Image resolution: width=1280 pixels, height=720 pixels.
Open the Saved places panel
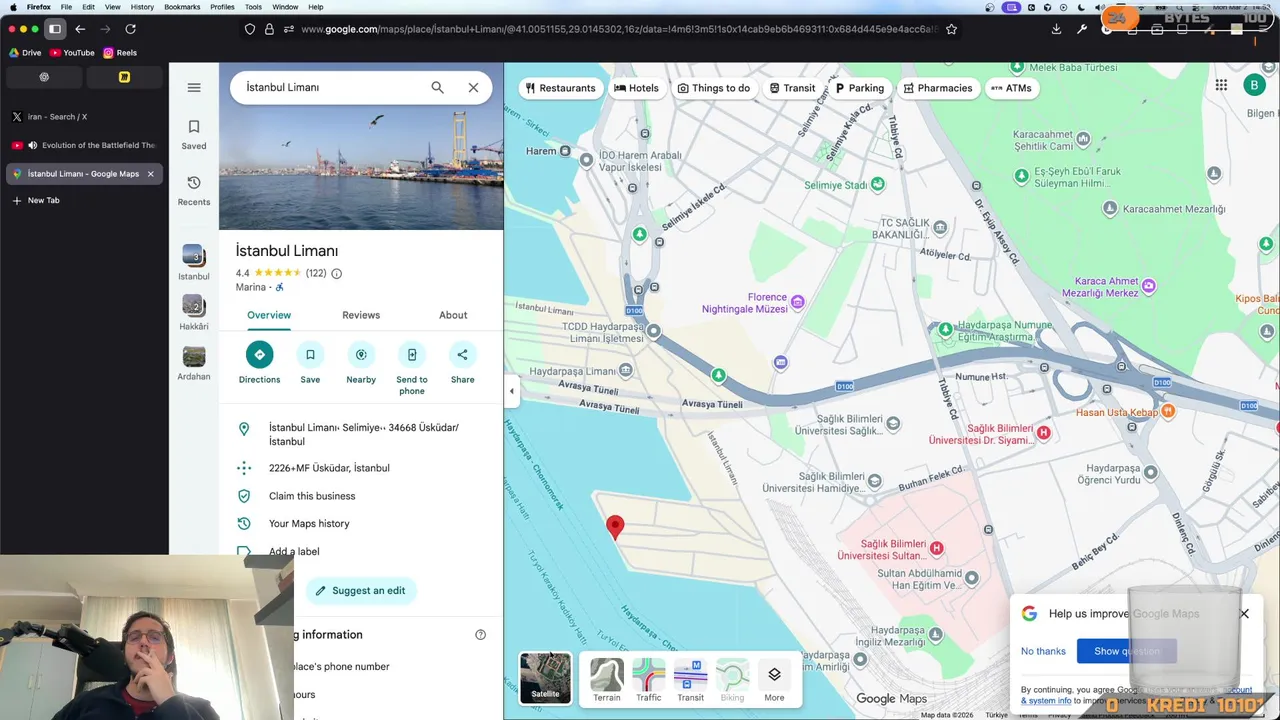(194, 134)
